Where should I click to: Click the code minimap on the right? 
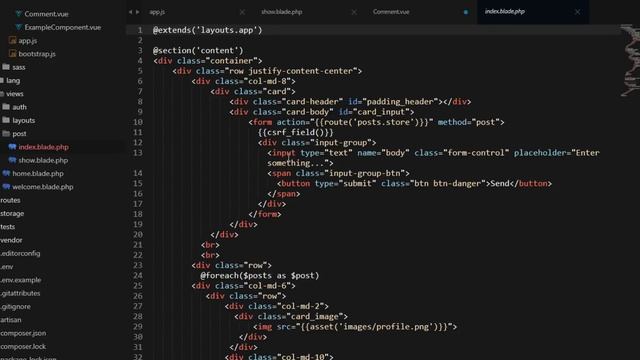630,60
